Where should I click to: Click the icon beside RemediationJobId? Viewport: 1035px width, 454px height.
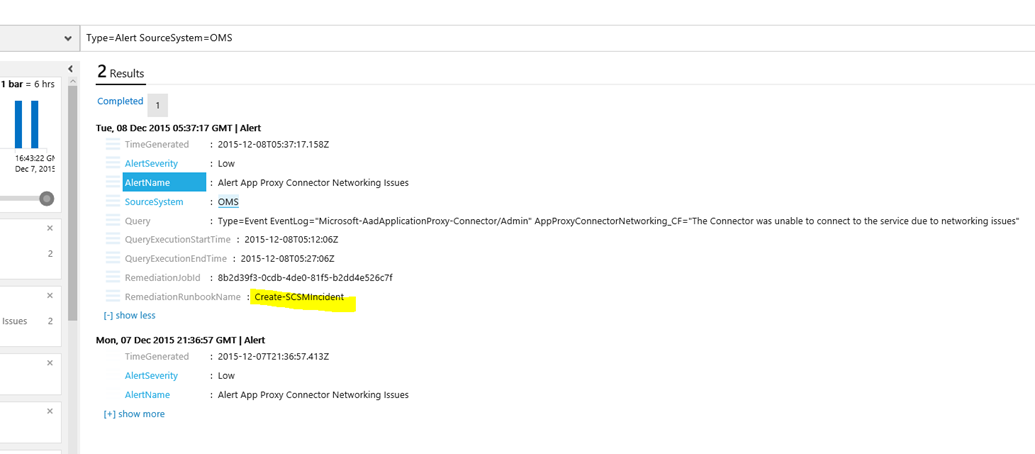pyautogui.click(x=112, y=278)
